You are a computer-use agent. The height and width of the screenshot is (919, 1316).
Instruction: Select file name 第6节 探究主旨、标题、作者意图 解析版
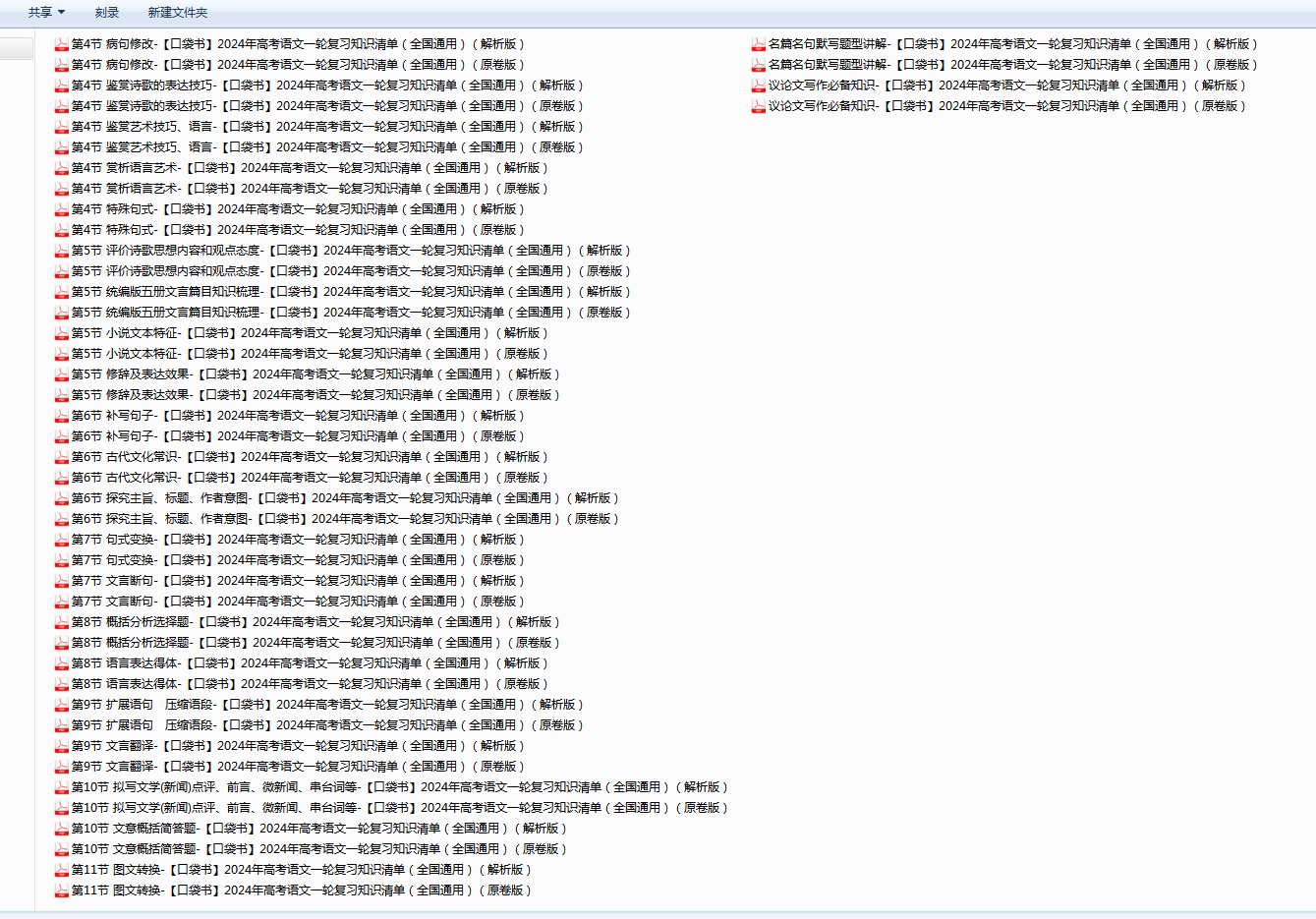(345, 498)
